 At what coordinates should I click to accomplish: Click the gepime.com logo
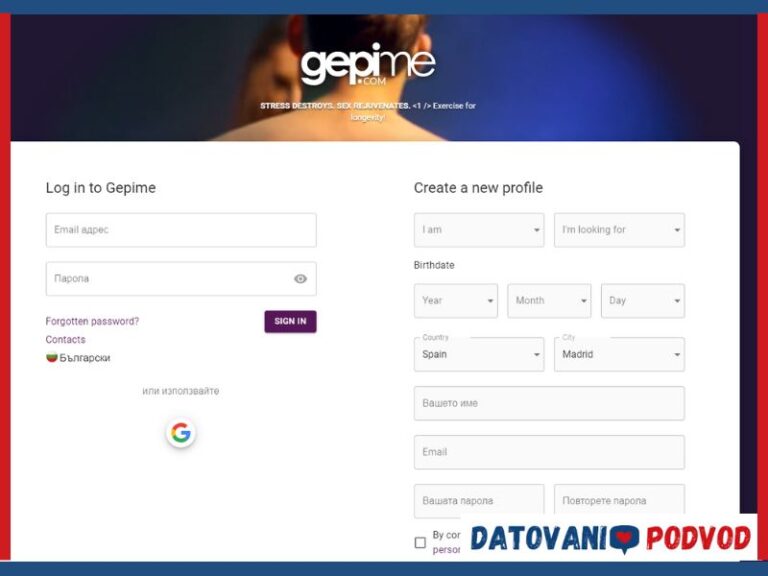[x=368, y=64]
